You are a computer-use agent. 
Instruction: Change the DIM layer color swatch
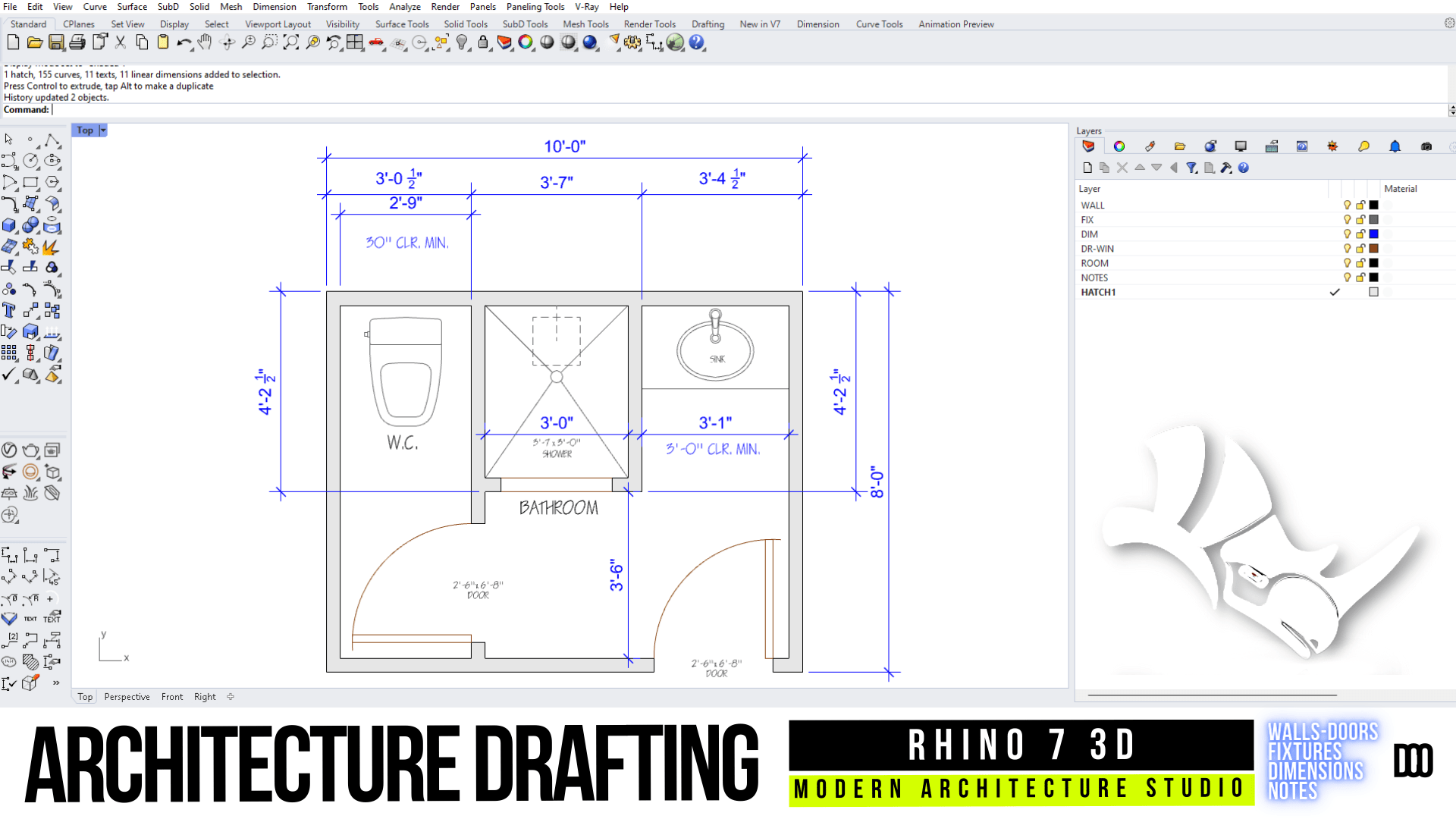[x=1374, y=234]
